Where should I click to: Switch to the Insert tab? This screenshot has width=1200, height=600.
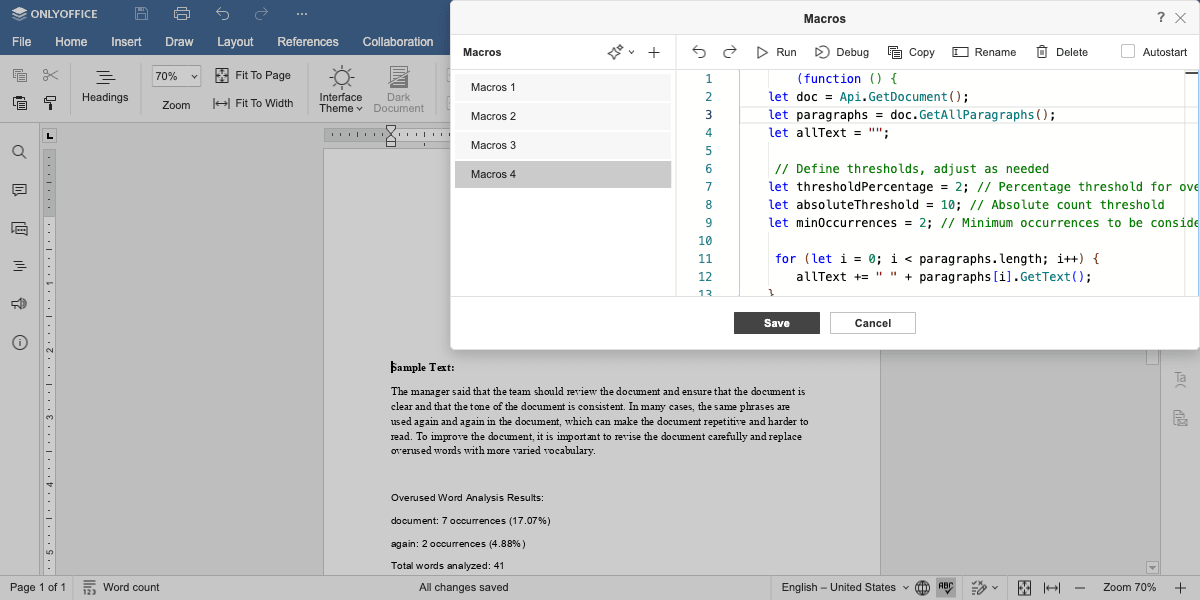[126, 42]
